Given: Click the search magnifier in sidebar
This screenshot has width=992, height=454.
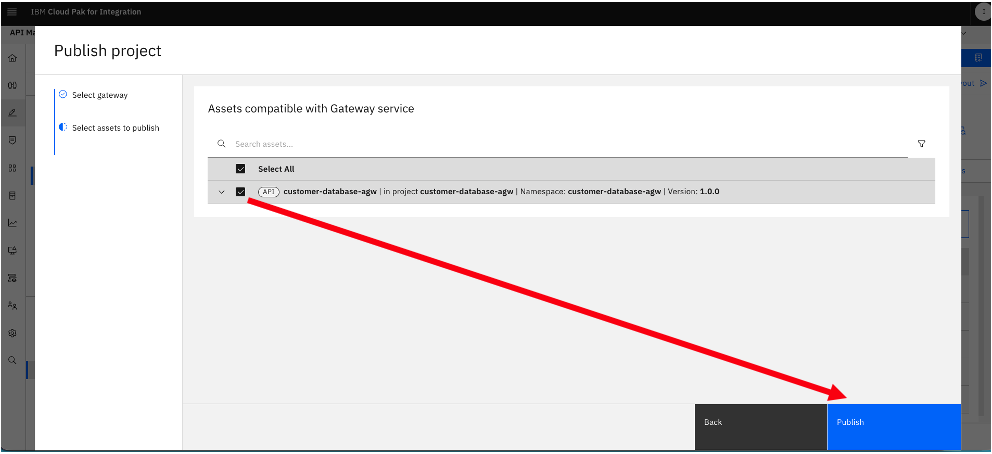Looking at the screenshot, I should pos(12,360).
